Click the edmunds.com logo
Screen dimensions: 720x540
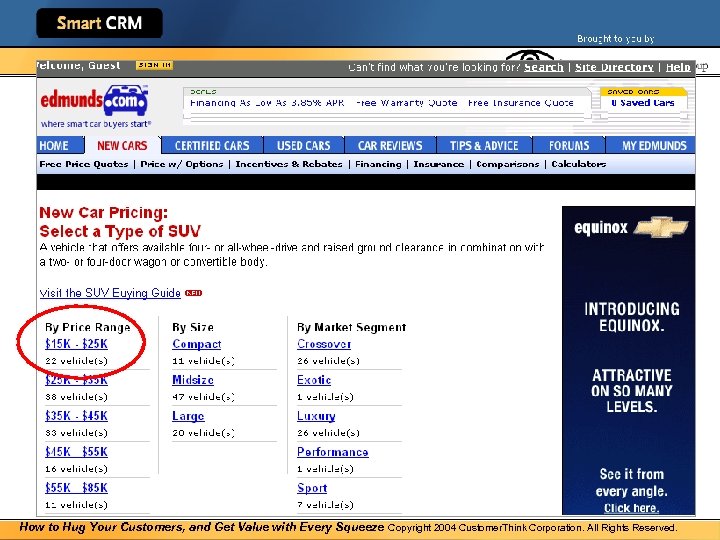pyautogui.click(x=95, y=101)
